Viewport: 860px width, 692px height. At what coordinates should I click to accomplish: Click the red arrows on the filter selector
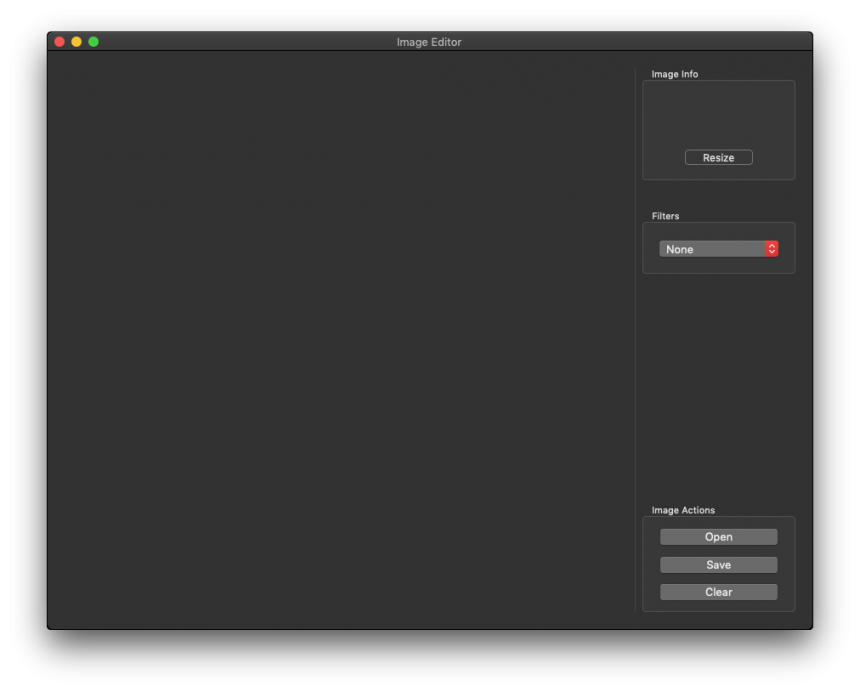tap(772, 249)
